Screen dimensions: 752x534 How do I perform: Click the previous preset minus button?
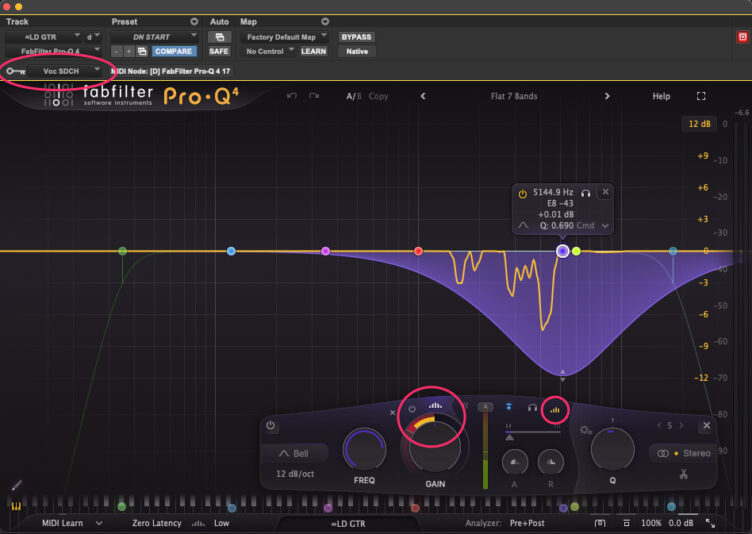coord(117,51)
